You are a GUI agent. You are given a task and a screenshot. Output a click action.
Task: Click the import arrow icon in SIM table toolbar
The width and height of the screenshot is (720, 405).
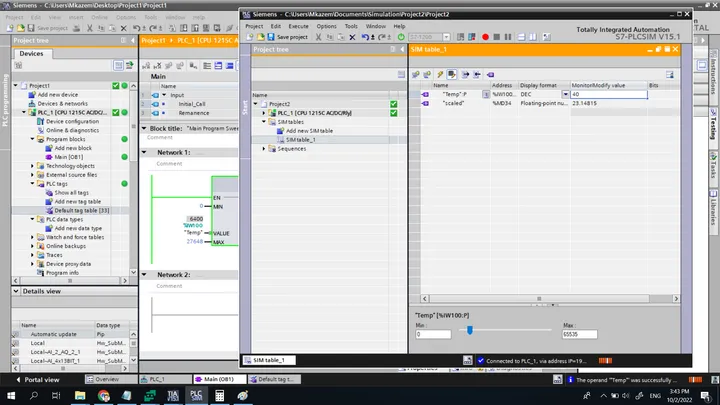pyautogui.click(x=477, y=74)
